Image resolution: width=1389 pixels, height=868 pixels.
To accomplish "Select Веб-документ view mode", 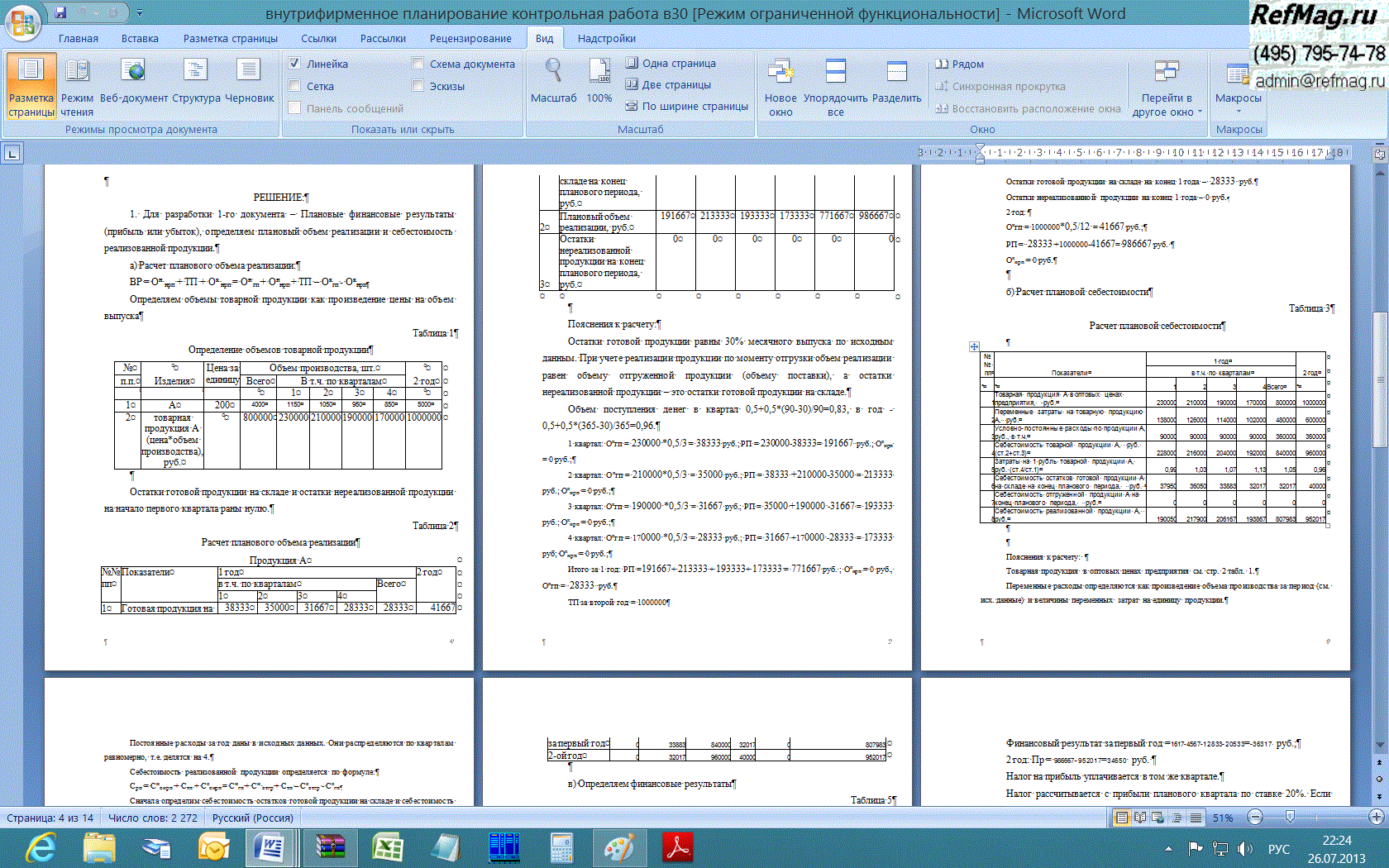I will [x=133, y=83].
